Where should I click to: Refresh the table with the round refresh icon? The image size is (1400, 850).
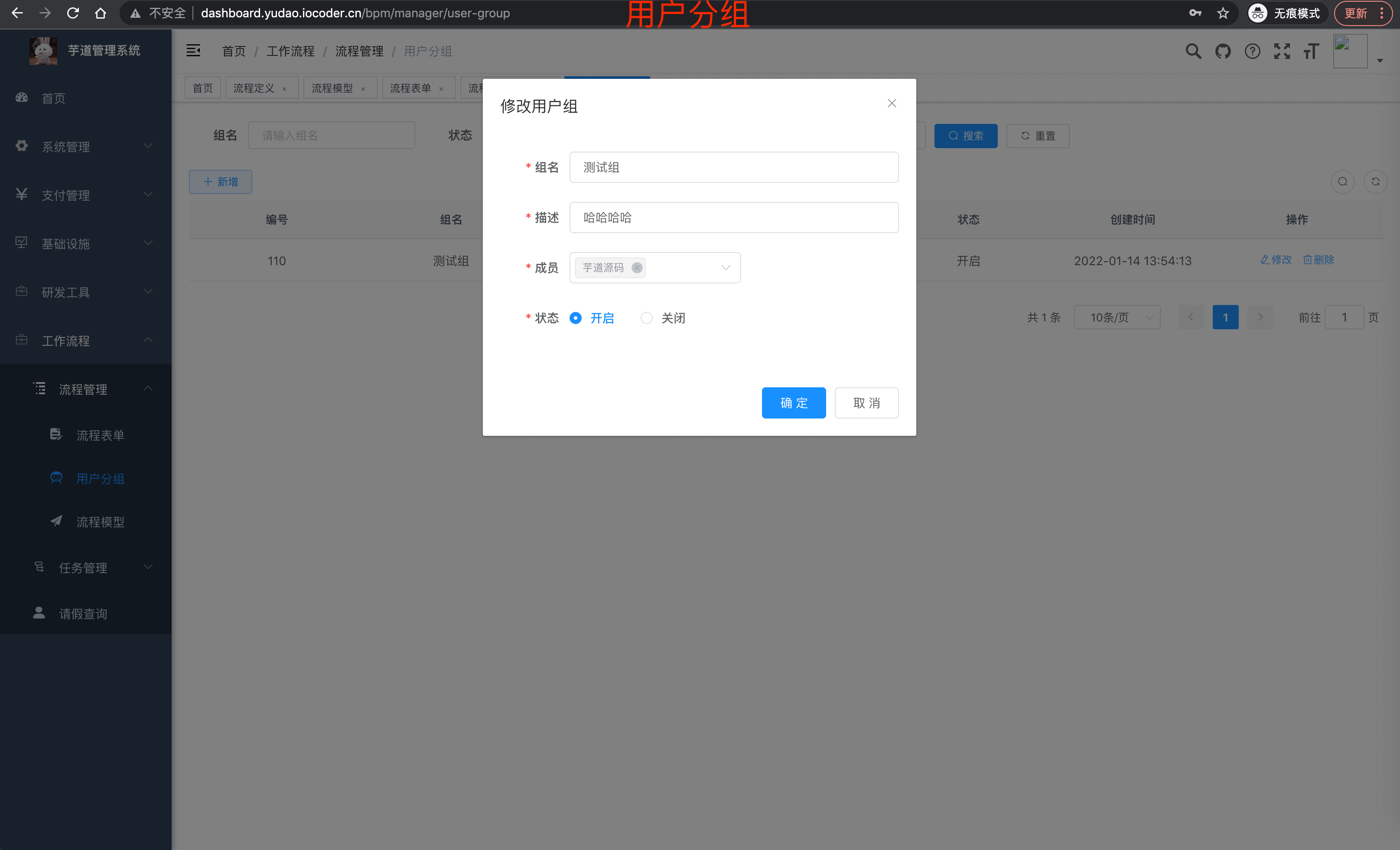click(x=1376, y=182)
